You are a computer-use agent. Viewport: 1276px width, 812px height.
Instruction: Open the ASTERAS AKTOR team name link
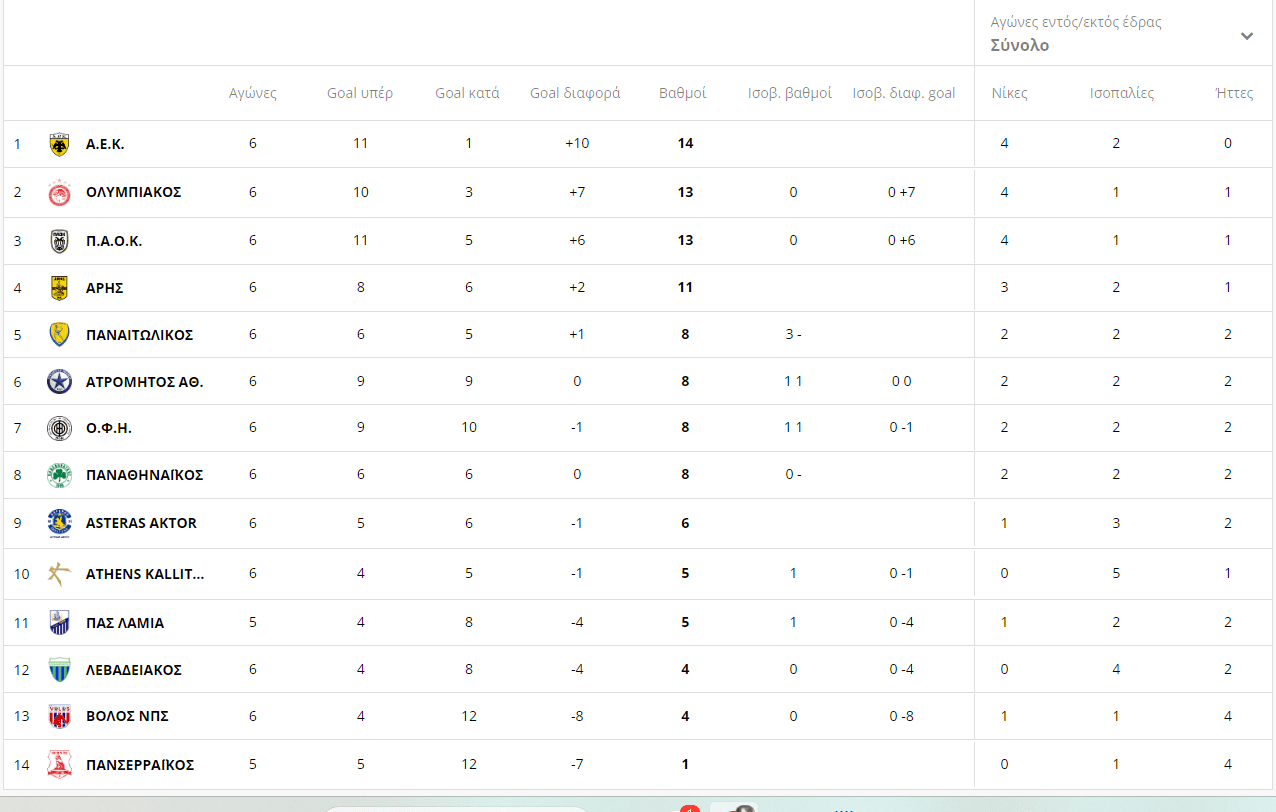coord(141,523)
